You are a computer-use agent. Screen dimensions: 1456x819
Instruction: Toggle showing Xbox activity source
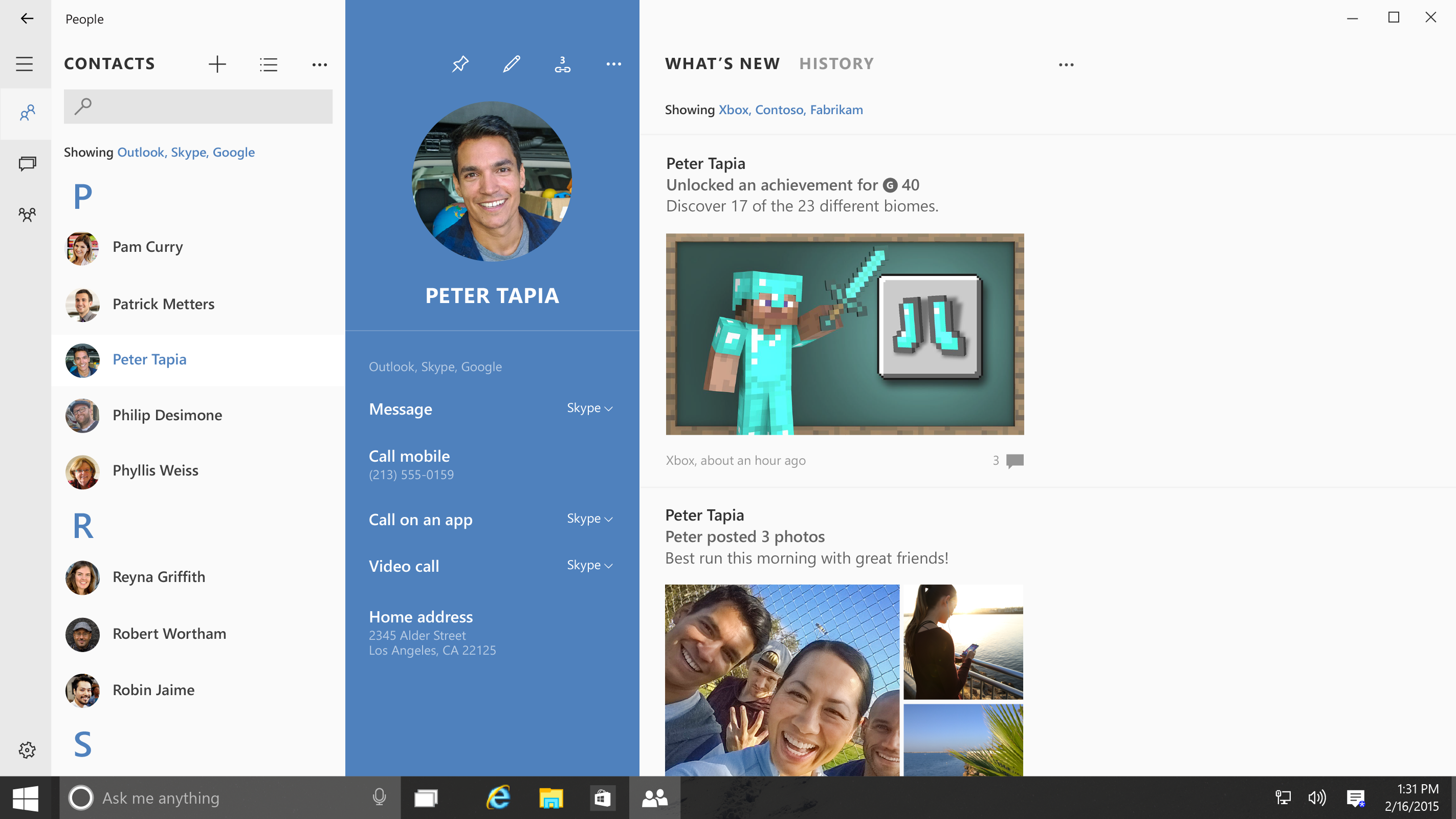point(733,109)
